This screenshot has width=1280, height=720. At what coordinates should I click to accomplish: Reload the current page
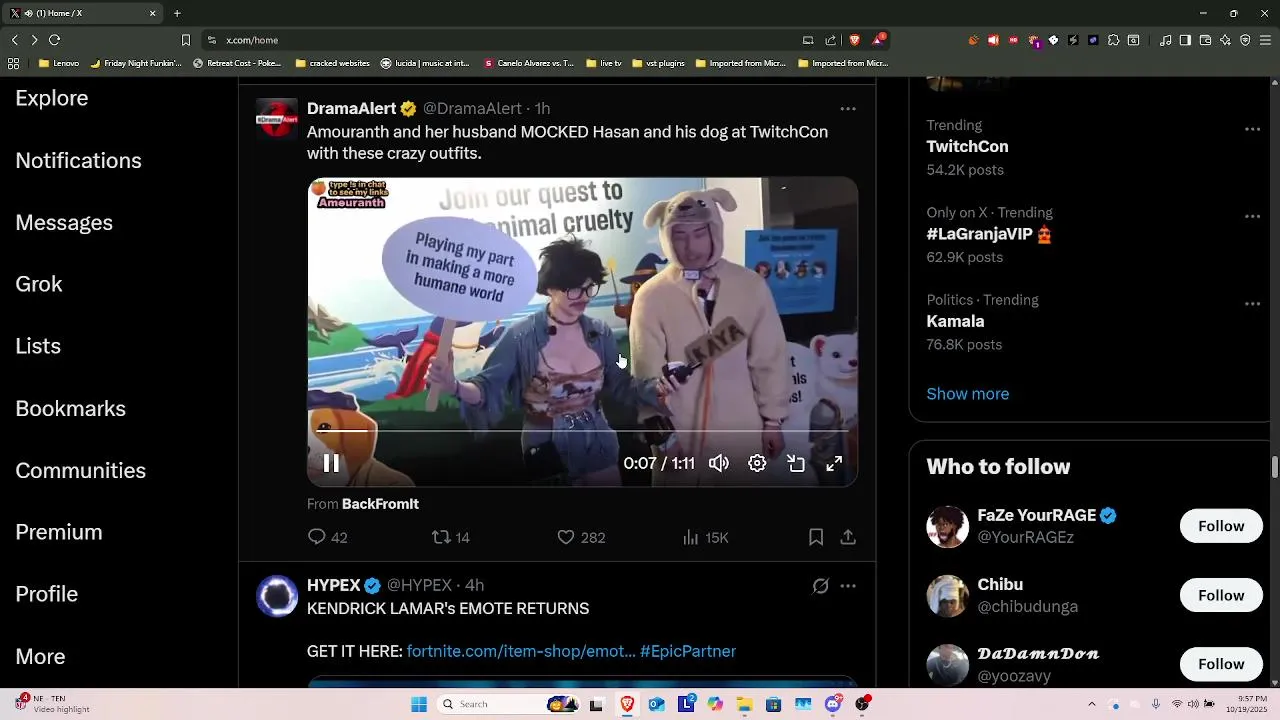click(x=54, y=40)
